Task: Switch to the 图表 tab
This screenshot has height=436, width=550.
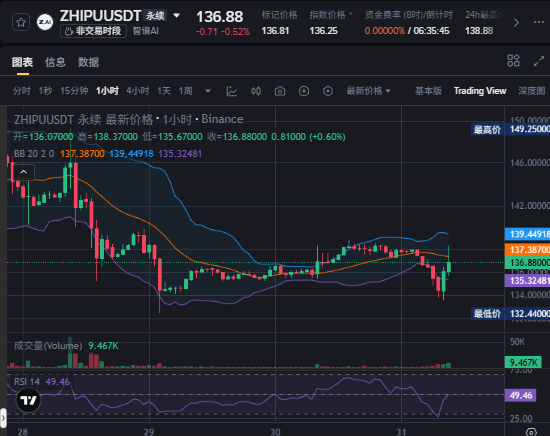Action: (22, 62)
